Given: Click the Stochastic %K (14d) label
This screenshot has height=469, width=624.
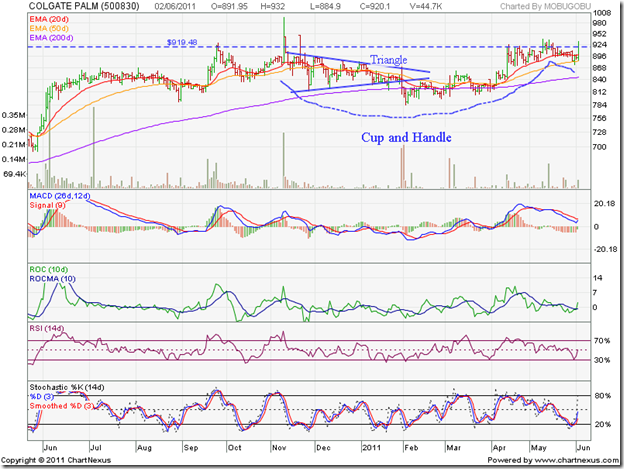Looking at the screenshot, I should (x=67, y=387).
